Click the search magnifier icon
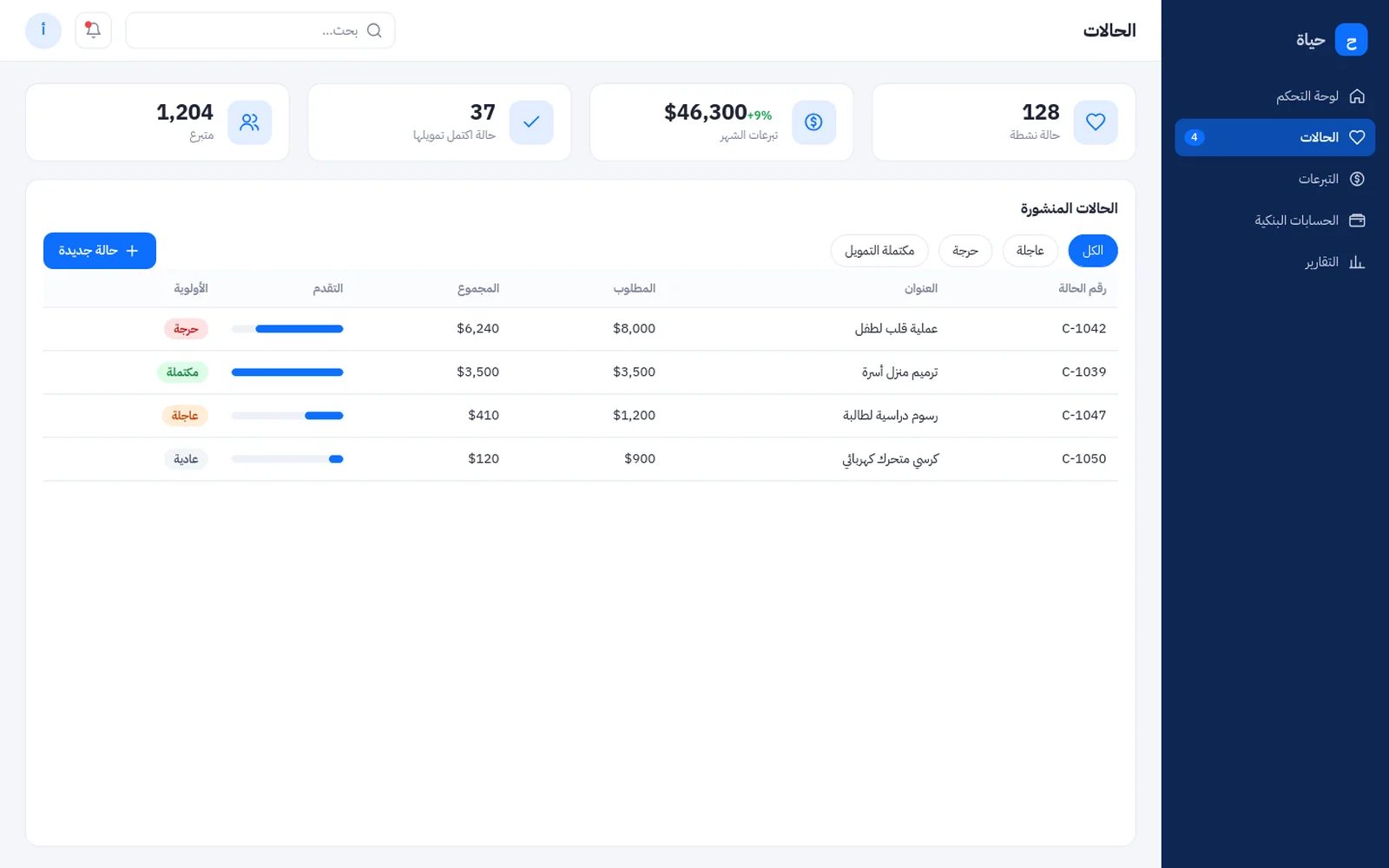The height and width of the screenshot is (868, 1389). [374, 30]
